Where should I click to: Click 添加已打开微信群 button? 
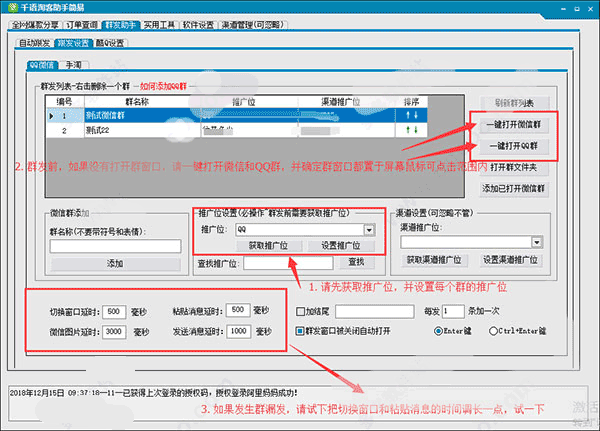click(514, 188)
